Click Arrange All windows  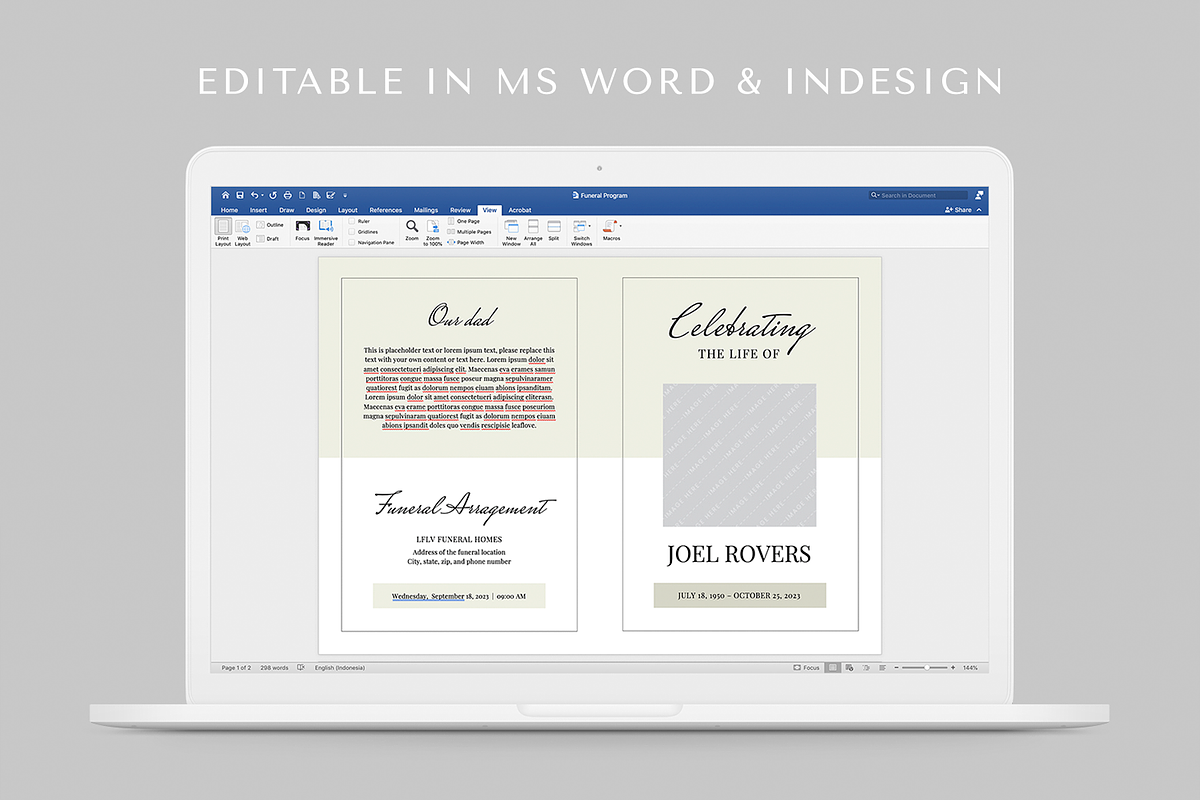point(533,233)
